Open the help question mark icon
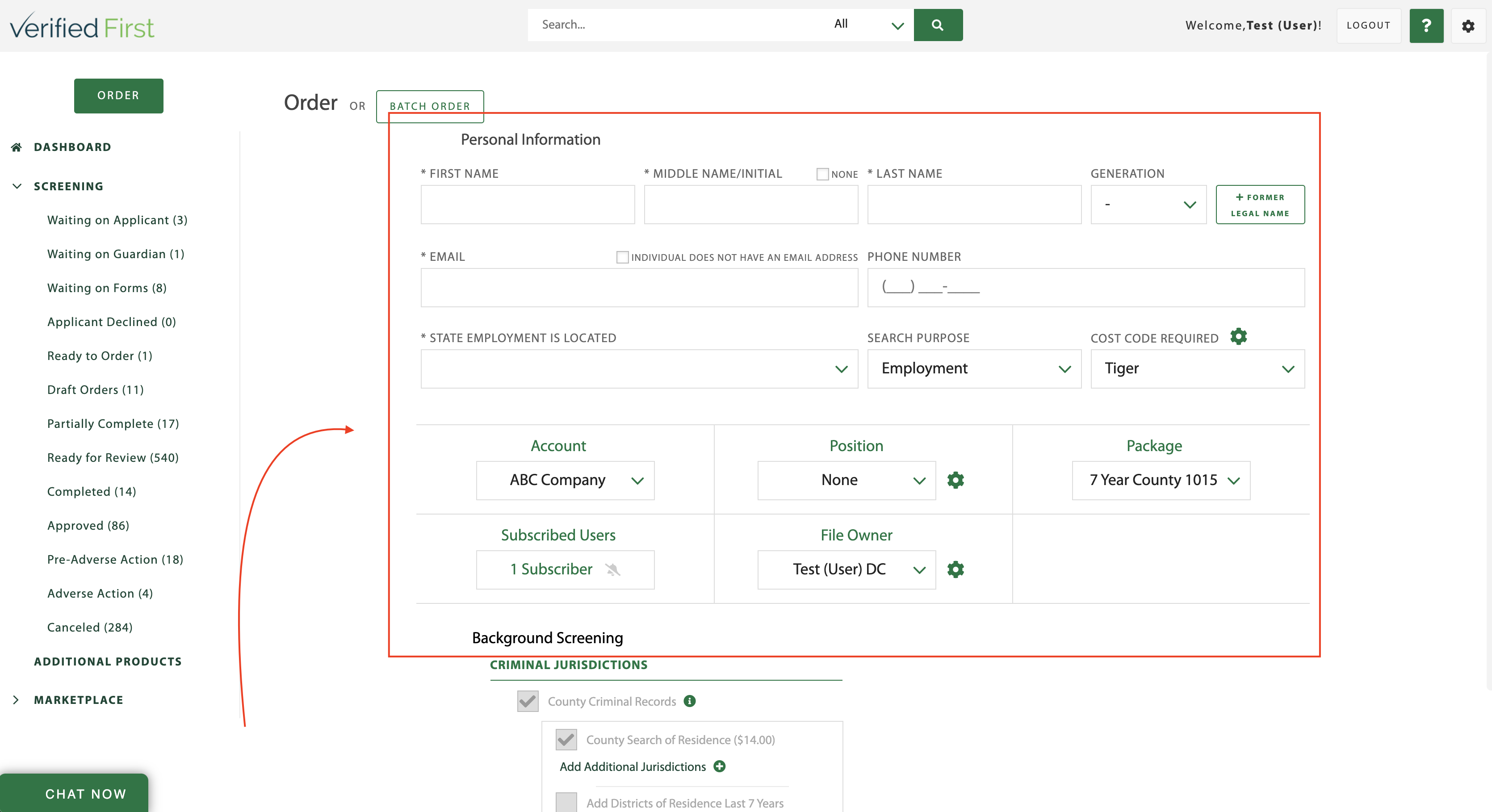The width and height of the screenshot is (1492, 812). [1426, 25]
